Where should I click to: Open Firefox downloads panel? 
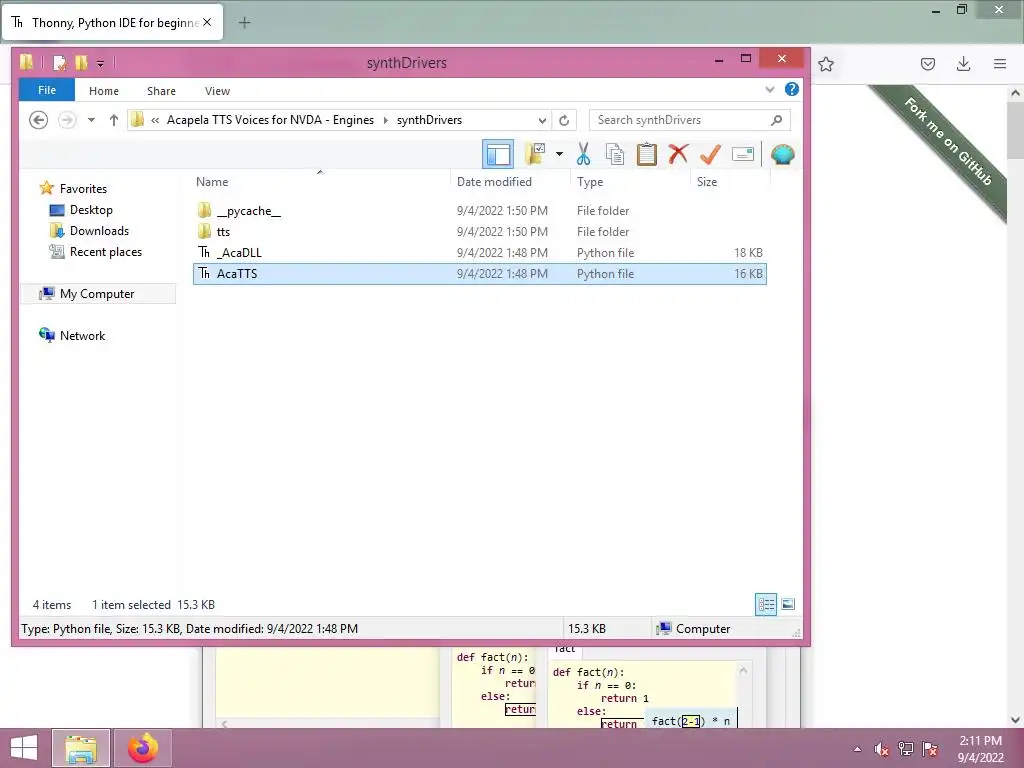963,64
